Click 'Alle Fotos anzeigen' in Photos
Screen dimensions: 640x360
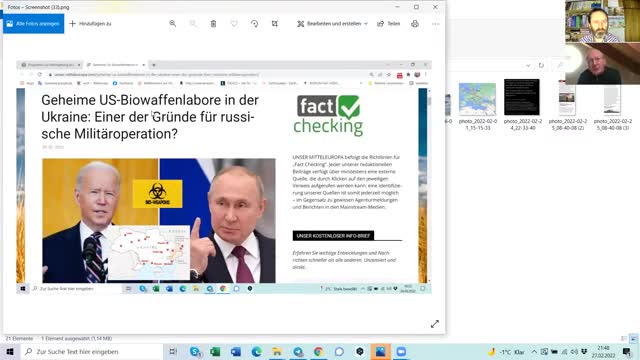coord(33,24)
